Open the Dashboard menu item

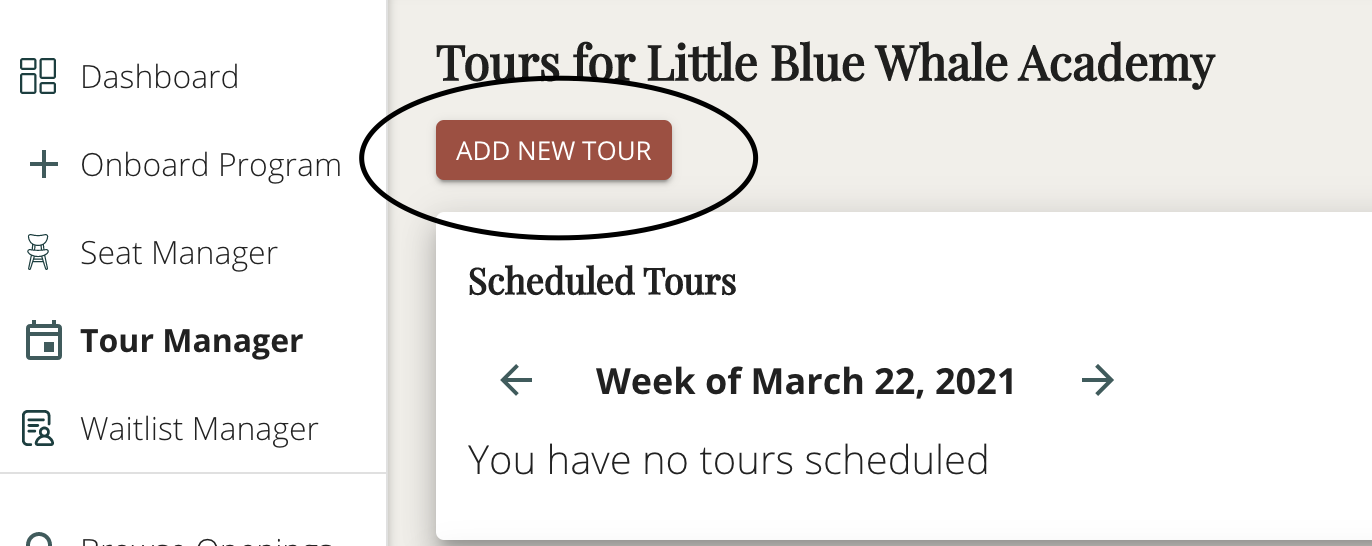(x=160, y=77)
